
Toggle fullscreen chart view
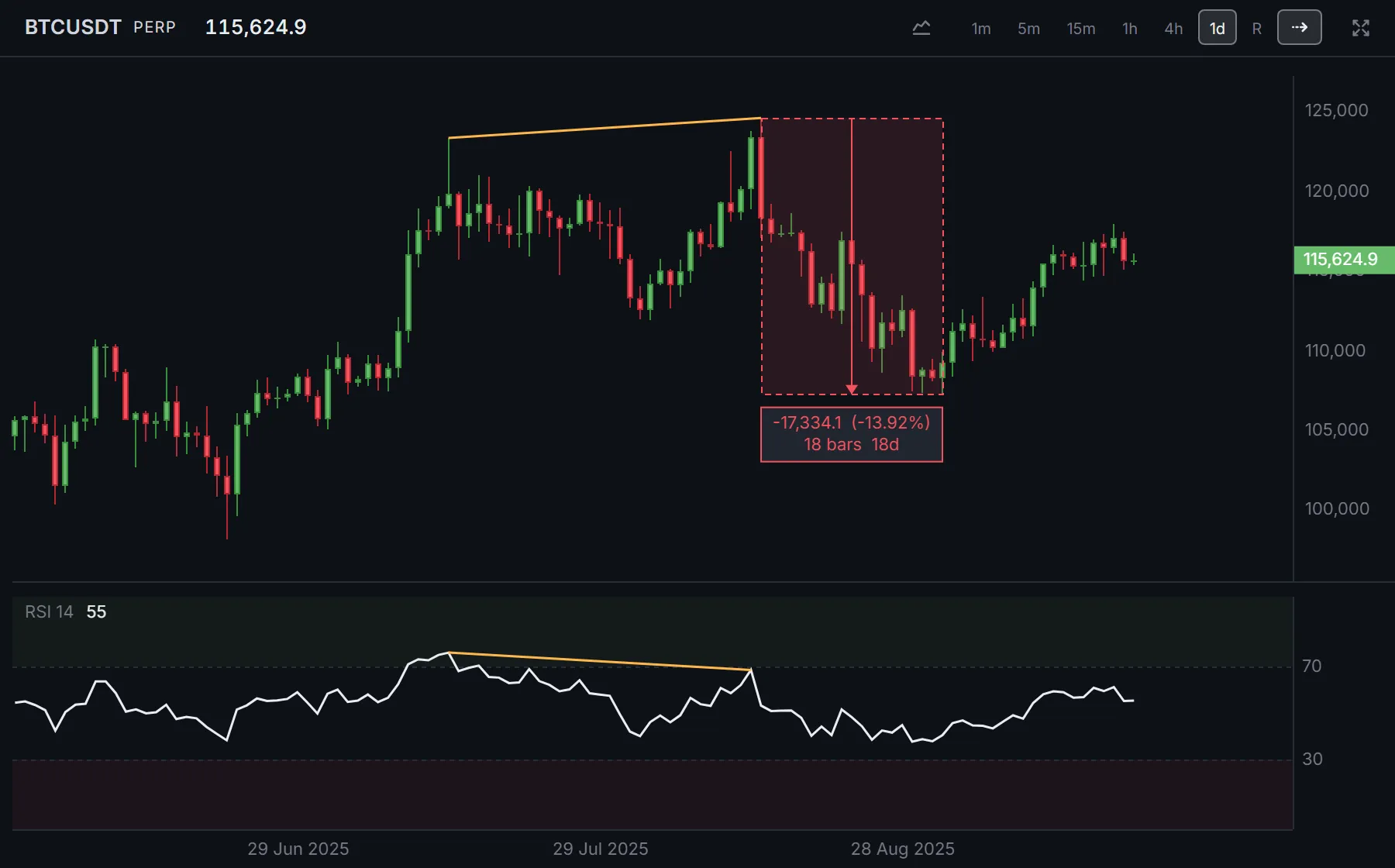point(1361,28)
